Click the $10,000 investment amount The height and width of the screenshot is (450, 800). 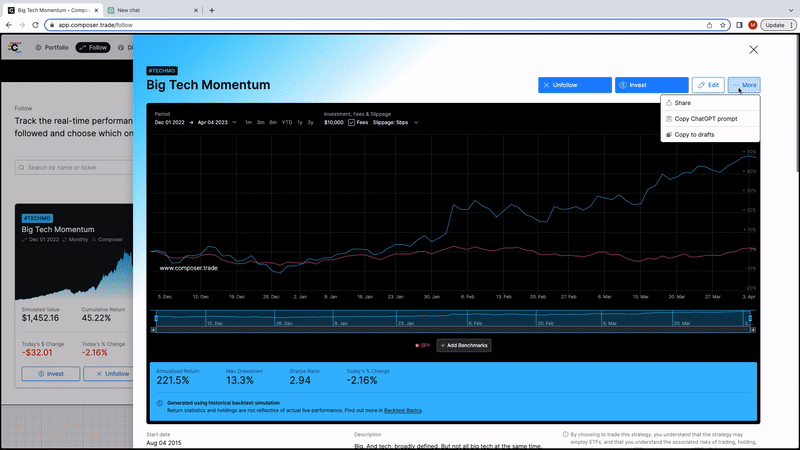[334, 122]
